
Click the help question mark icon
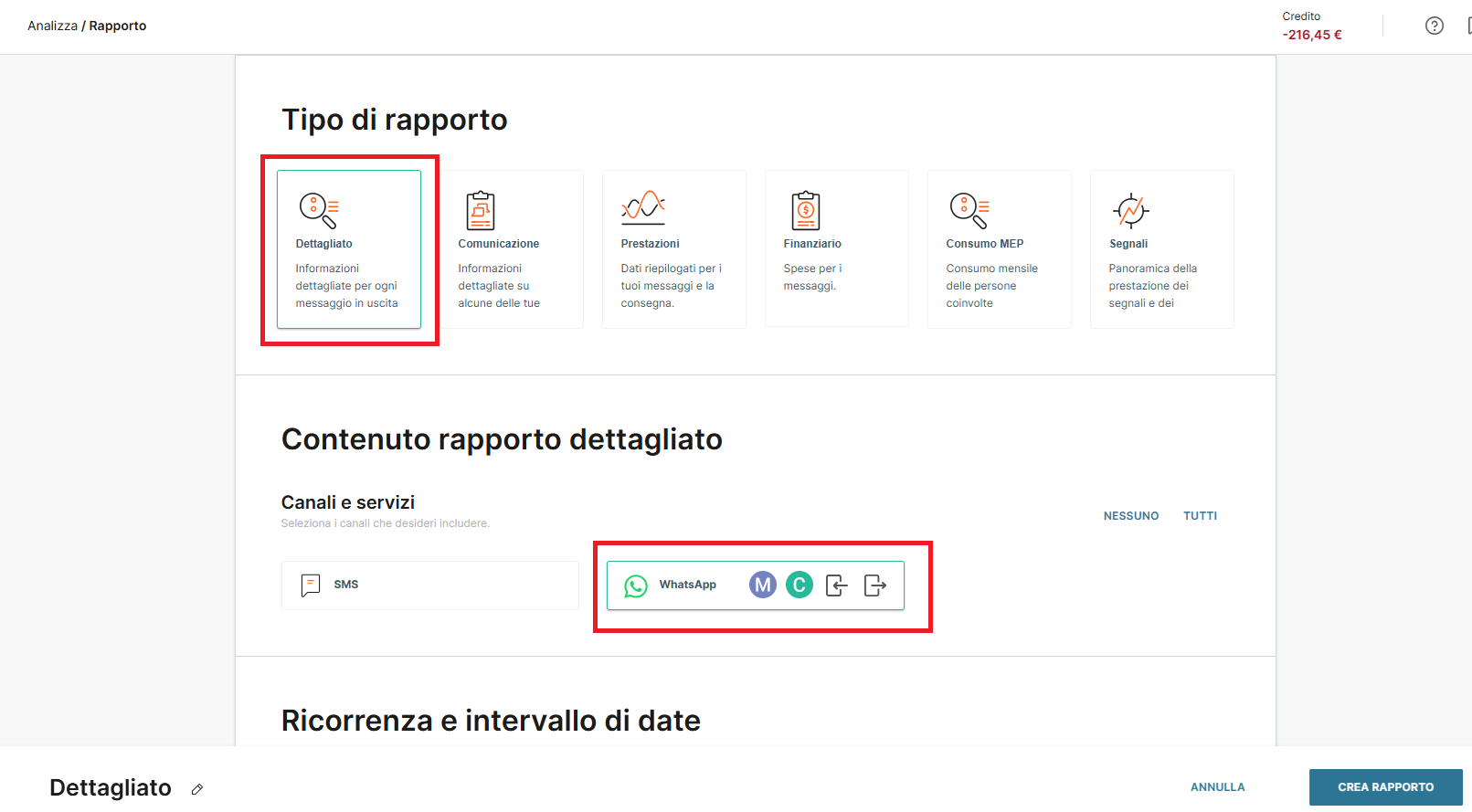click(x=1435, y=26)
